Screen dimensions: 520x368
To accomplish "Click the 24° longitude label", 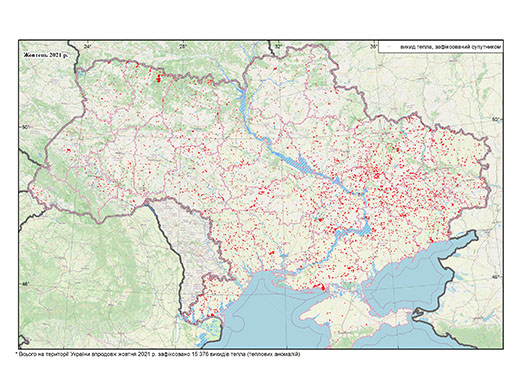I will [x=87, y=46].
